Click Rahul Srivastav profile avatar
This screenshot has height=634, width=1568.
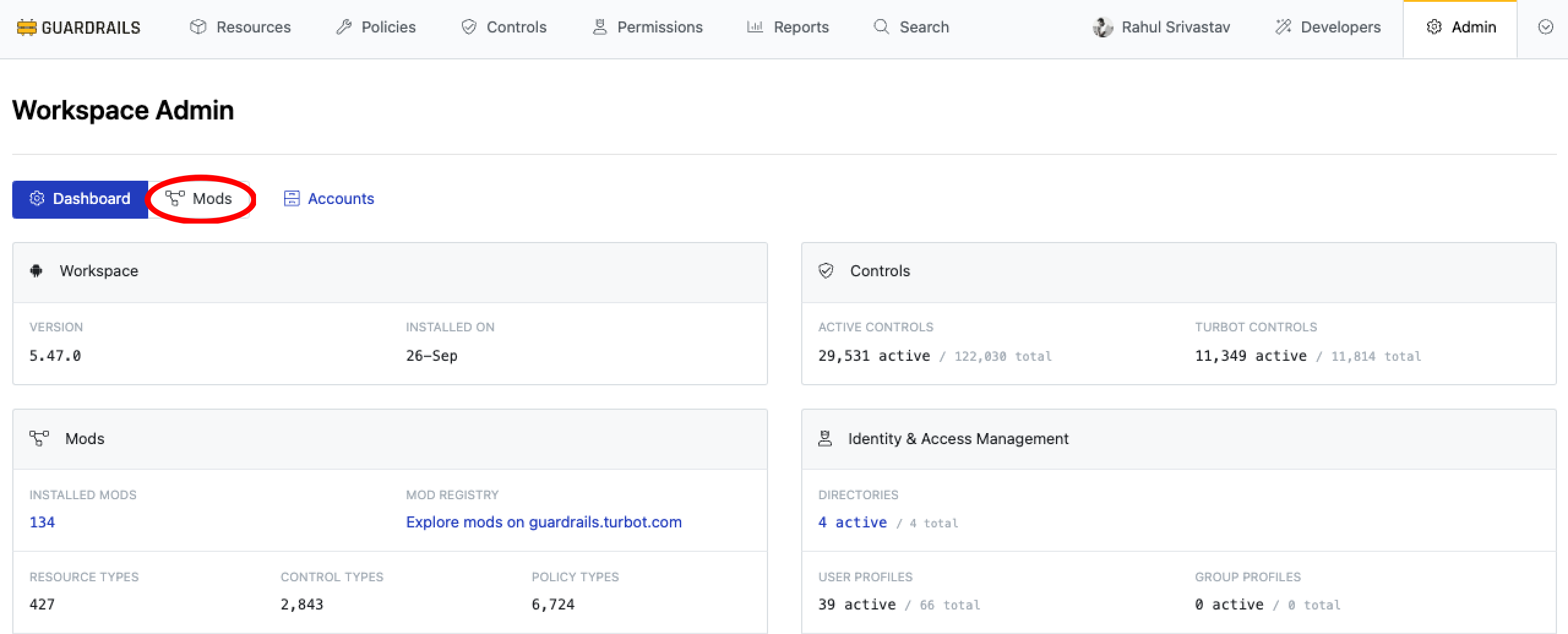[x=1102, y=27]
